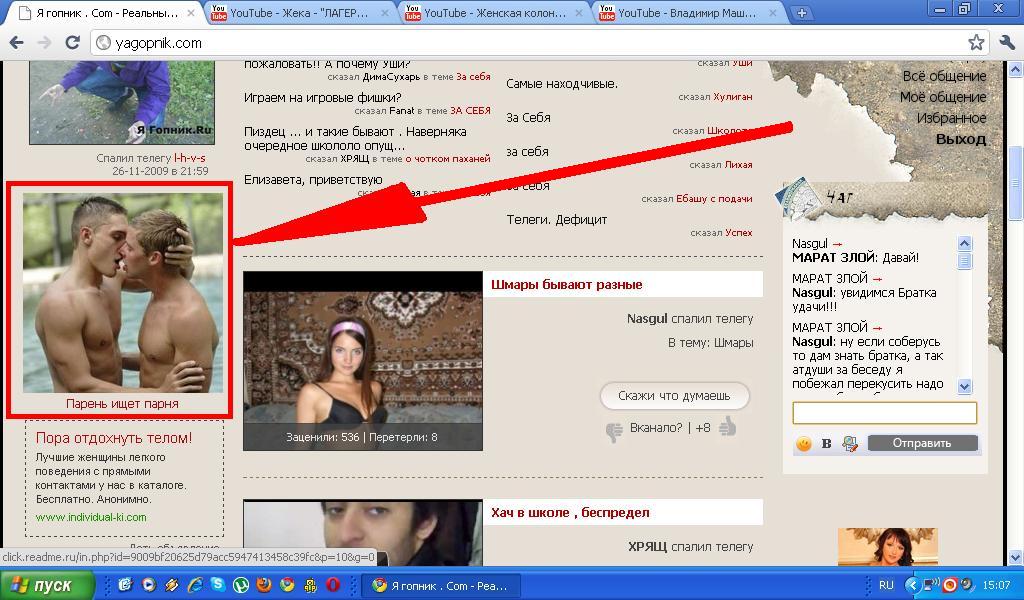The width and height of the screenshot is (1024, 600).
Task: Launch Winamp from quick launch
Action: pos(172,585)
